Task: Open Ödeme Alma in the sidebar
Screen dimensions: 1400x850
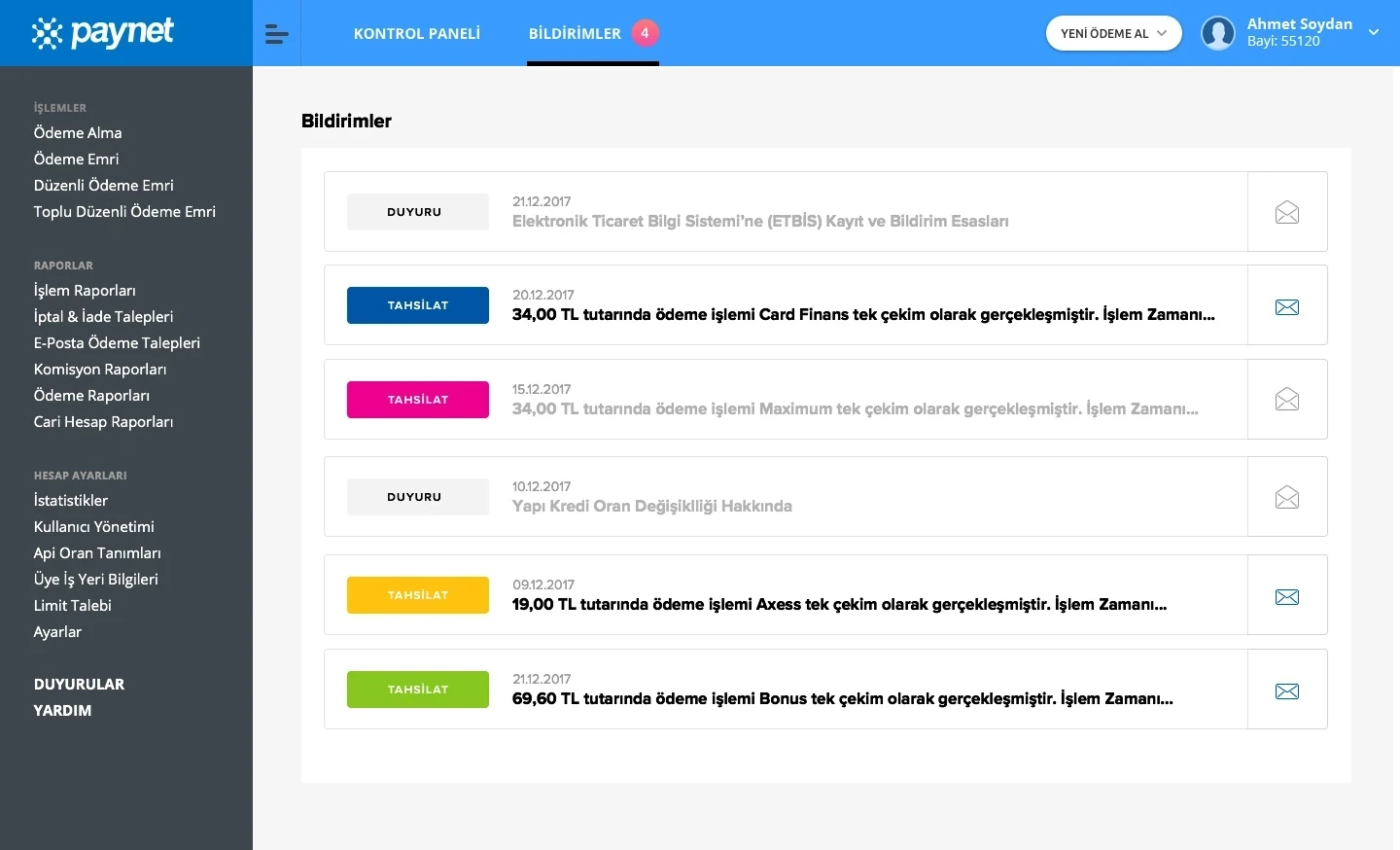Action: click(x=78, y=132)
